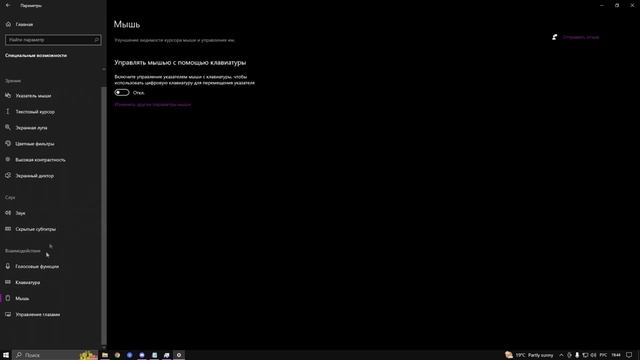Open the Скрытые субтитры captions section
The height and width of the screenshot is (360, 640).
click(31, 229)
